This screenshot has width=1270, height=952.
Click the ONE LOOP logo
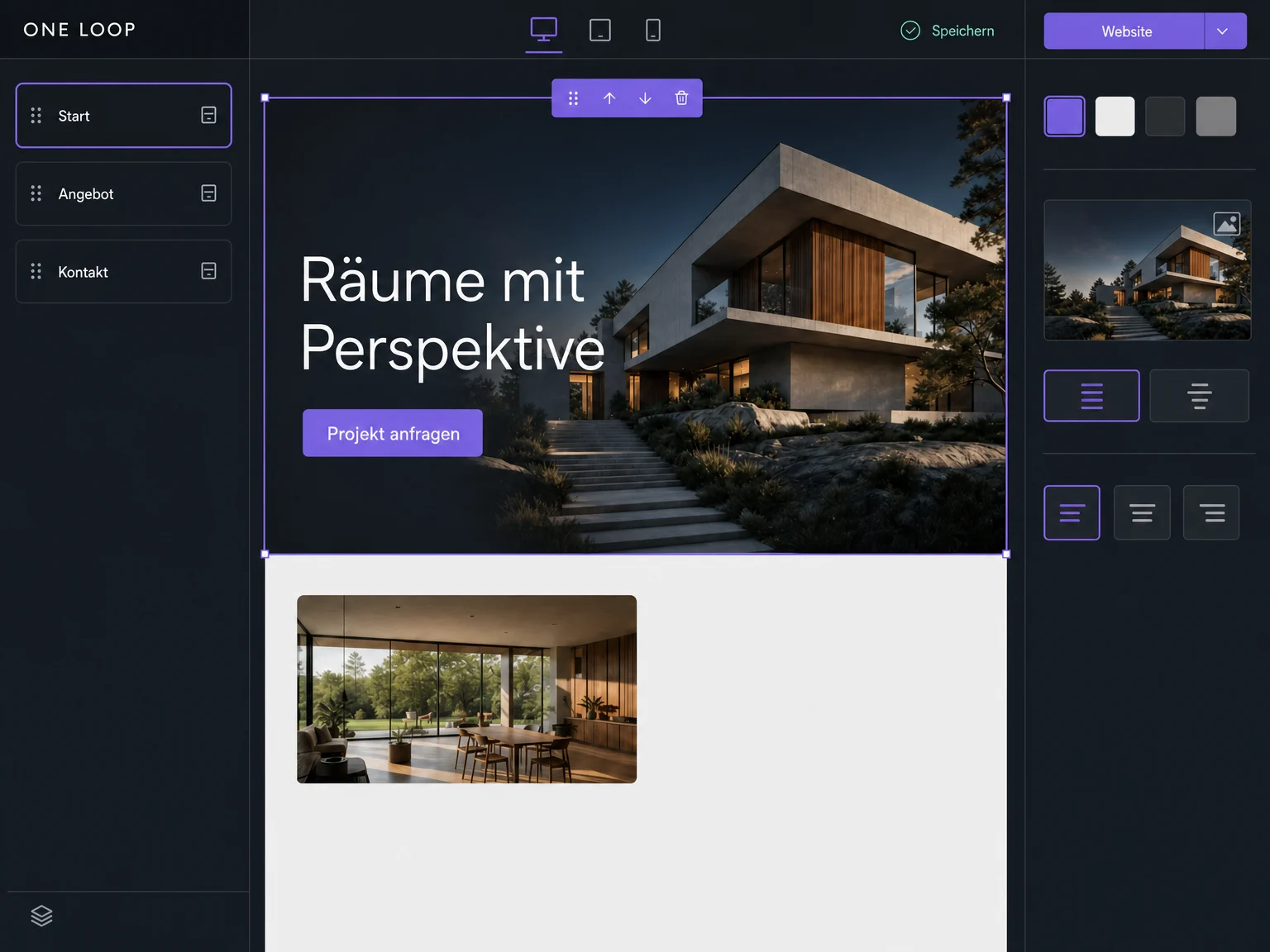coord(79,30)
